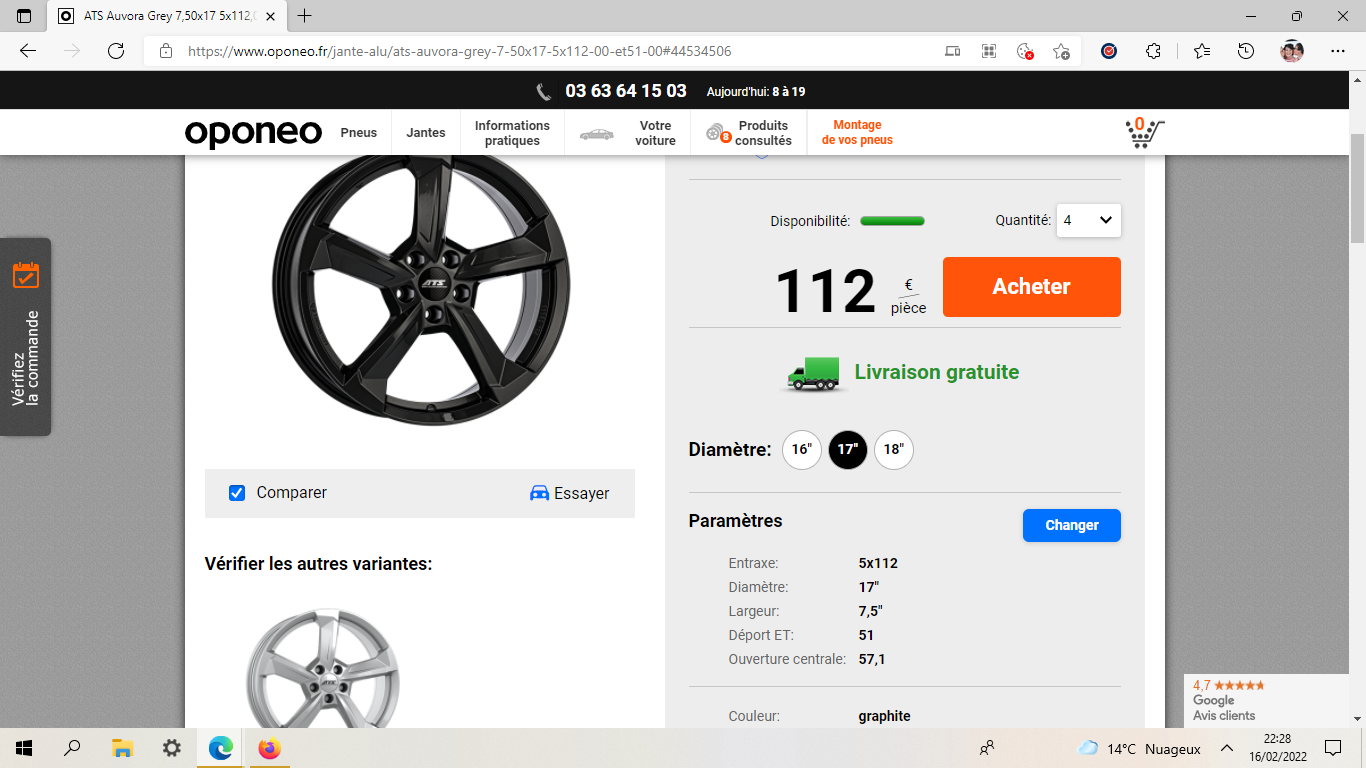Click the browser address bar URL
The image size is (1366, 768).
pos(459,51)
